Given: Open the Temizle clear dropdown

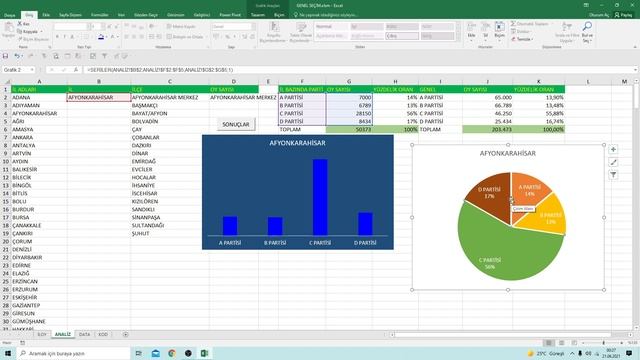Looking at the screenshot, I should (x=522, y=39).
